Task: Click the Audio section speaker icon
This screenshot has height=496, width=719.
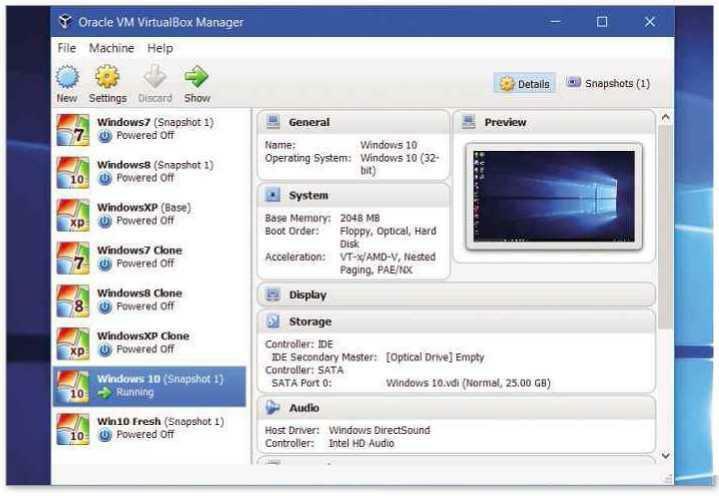Action: tap(273, 408)
